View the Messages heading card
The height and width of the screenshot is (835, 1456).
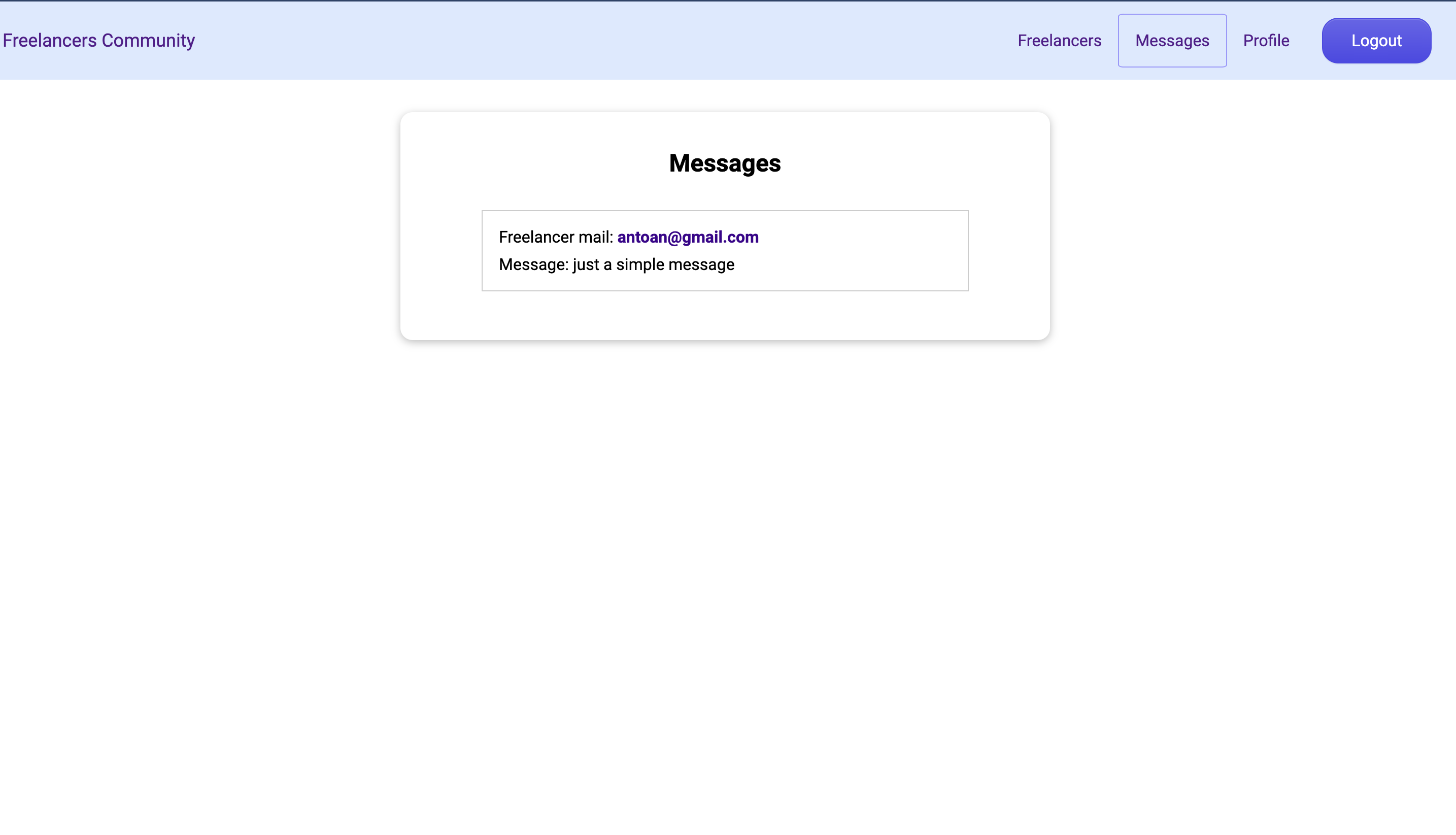point(725,163)
